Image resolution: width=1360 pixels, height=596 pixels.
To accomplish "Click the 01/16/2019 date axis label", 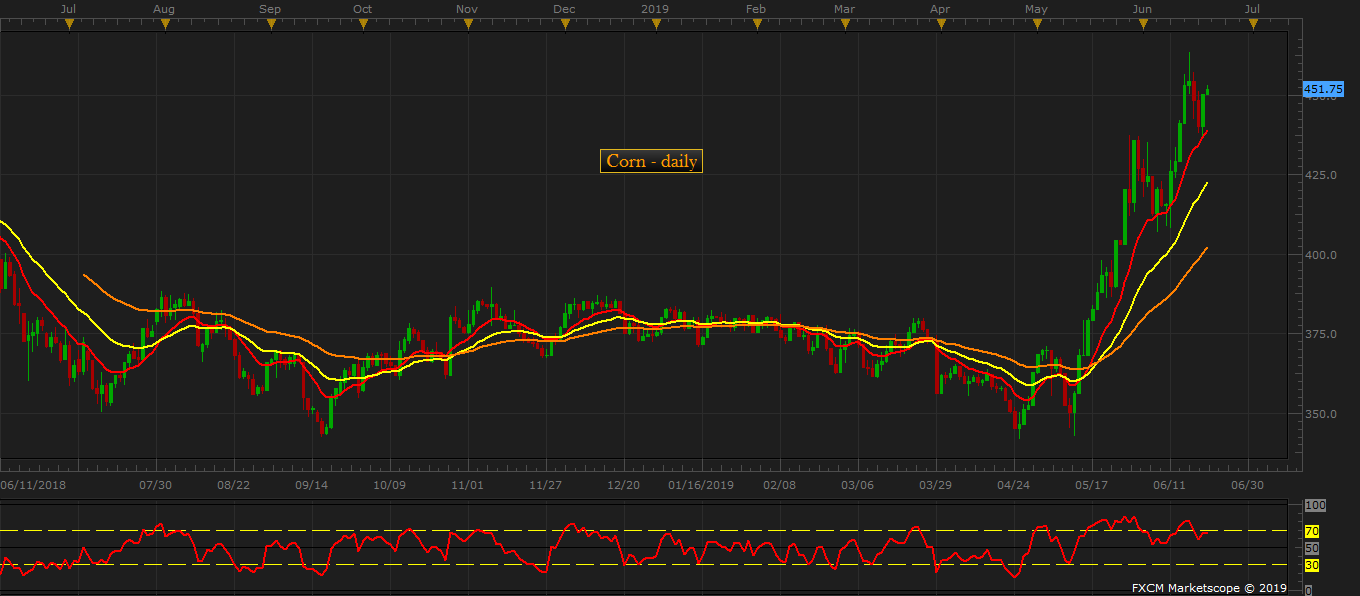I will coord(701,485).
